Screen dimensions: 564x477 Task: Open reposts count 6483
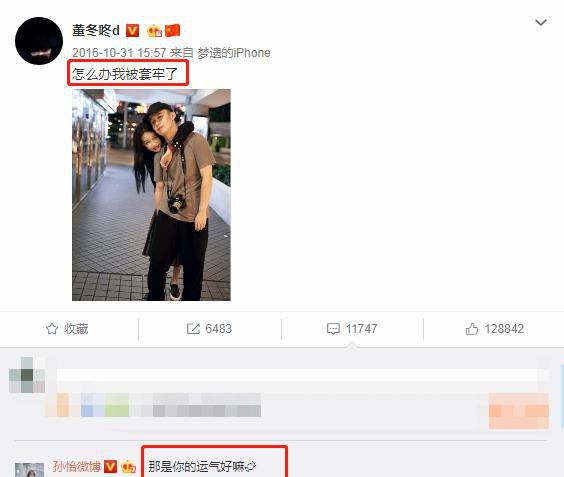click(x=219, y=329)
